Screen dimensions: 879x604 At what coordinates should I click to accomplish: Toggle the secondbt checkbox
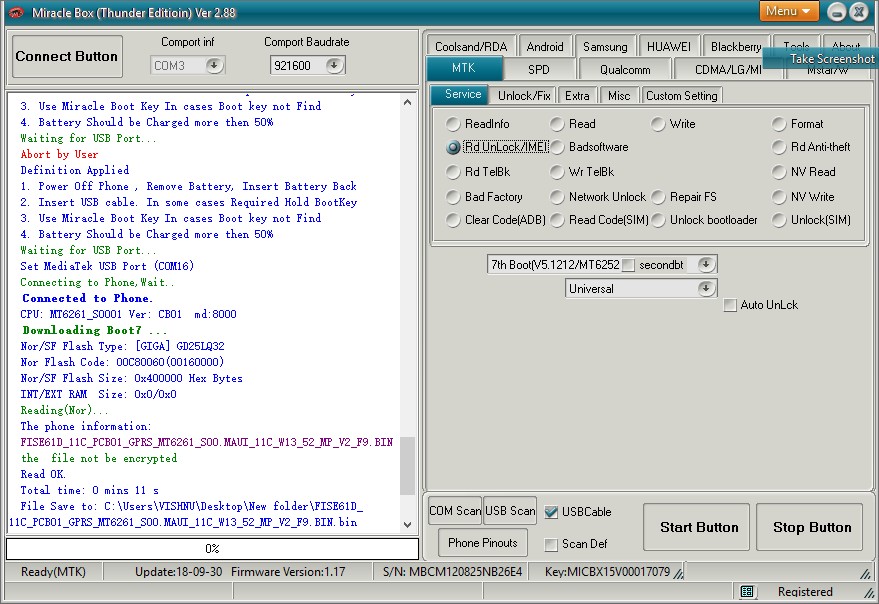(x=628, y=265)
